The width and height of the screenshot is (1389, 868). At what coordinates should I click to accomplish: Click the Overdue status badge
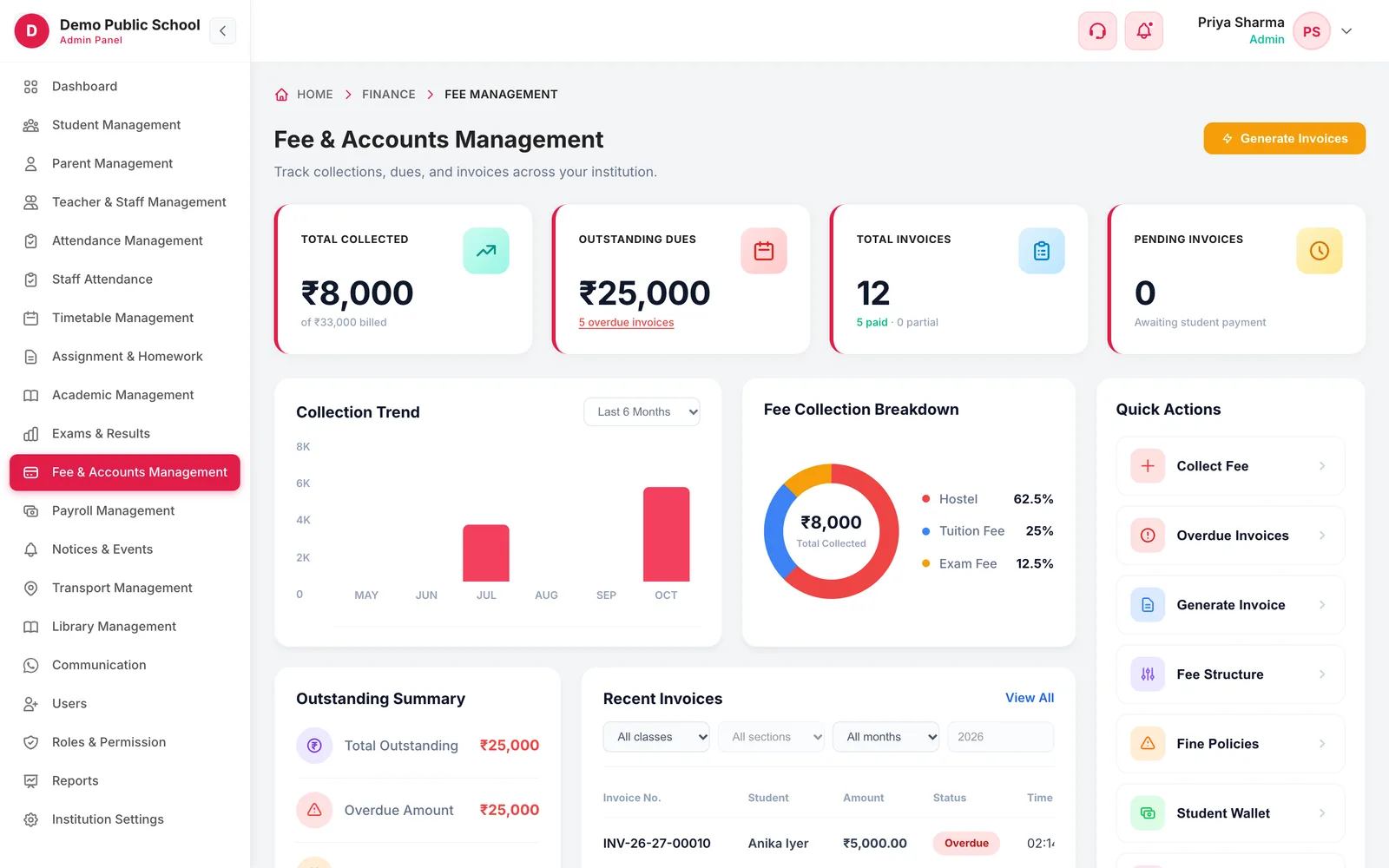[966, 844]
